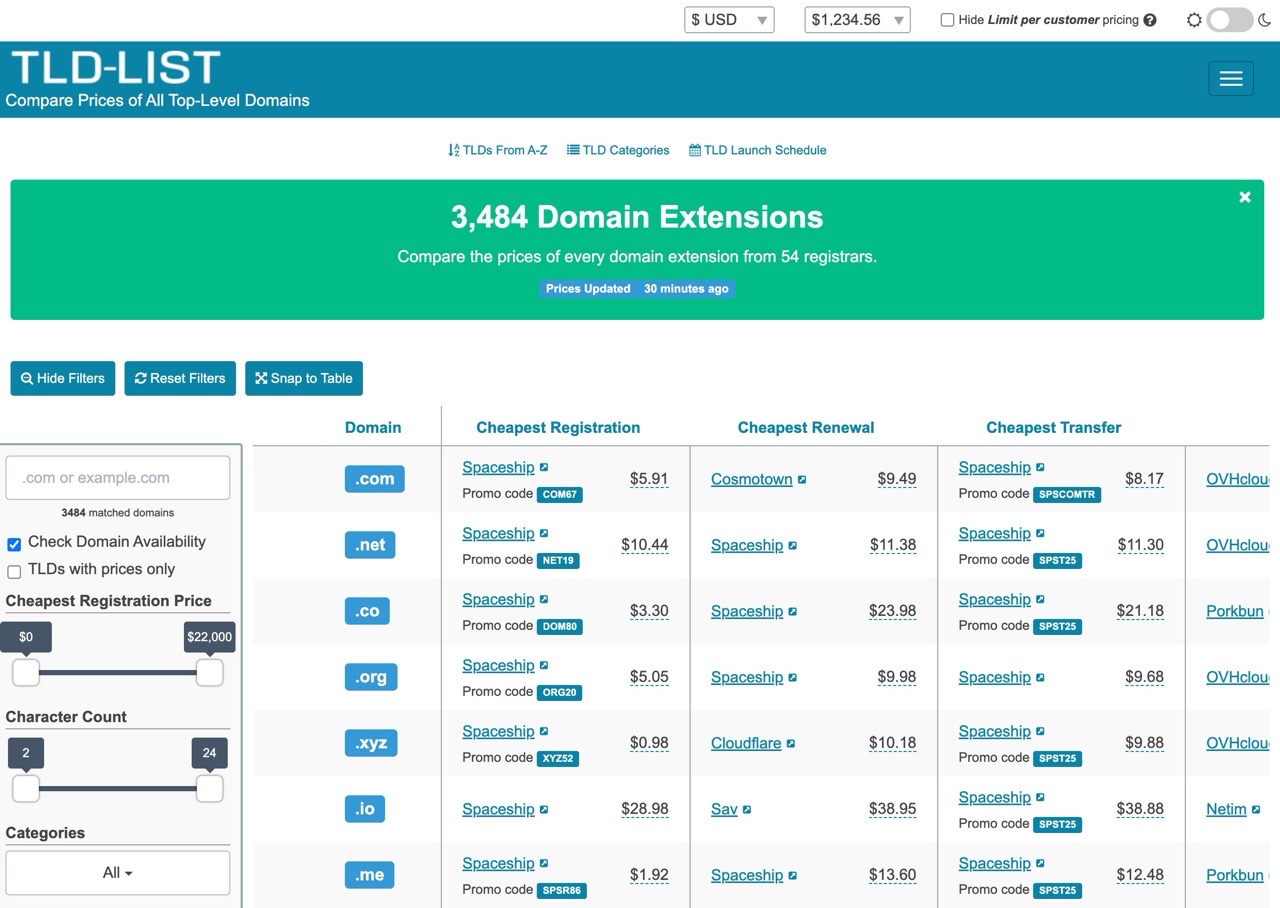Sort by Cheapest Renewal header
This screenshot has width=1280, height=908.
tap(806, 427)
